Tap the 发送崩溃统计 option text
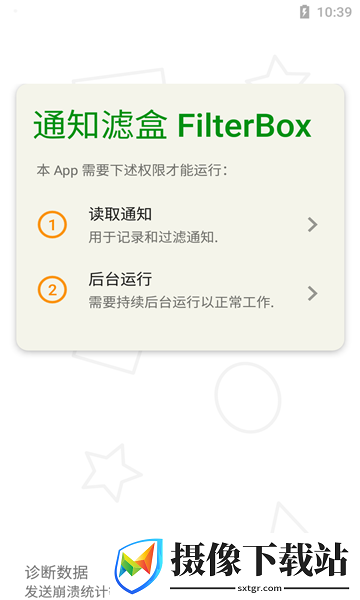The width and height of the screenshot is (360, 600). [x=67, y=592]
